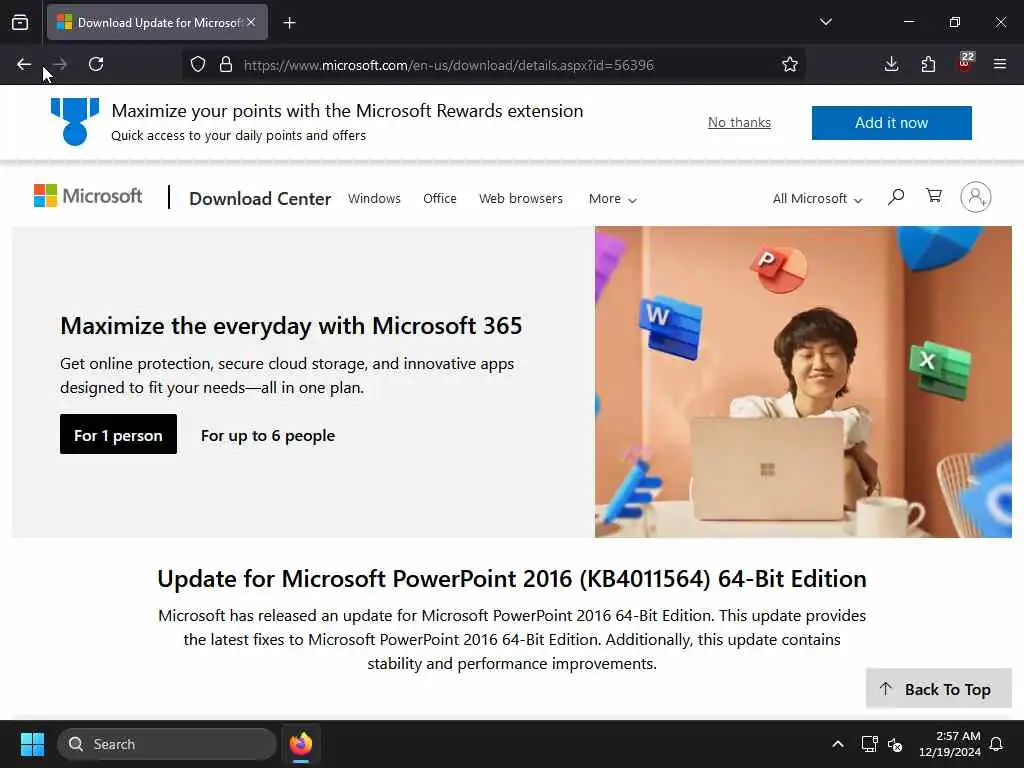1024x768 pixels.
Task: Open network display tray icon
Action: [869, 744]
